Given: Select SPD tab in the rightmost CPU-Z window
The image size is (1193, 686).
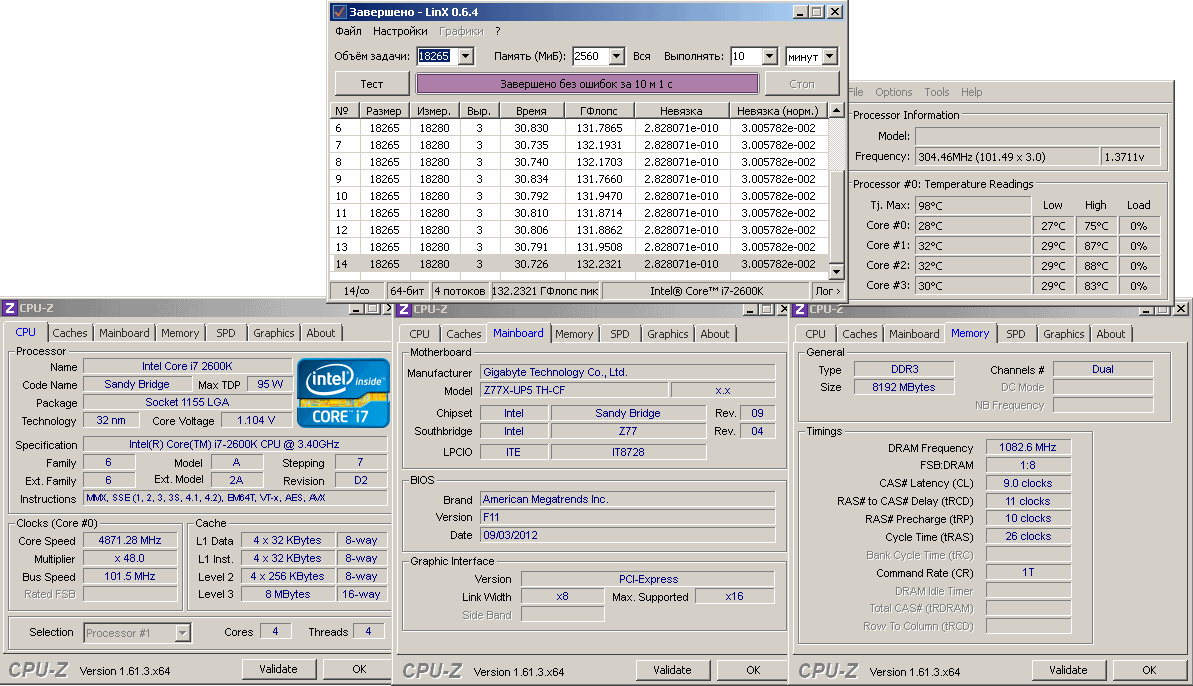Looking at the screenshot, I should point(1015,334).
